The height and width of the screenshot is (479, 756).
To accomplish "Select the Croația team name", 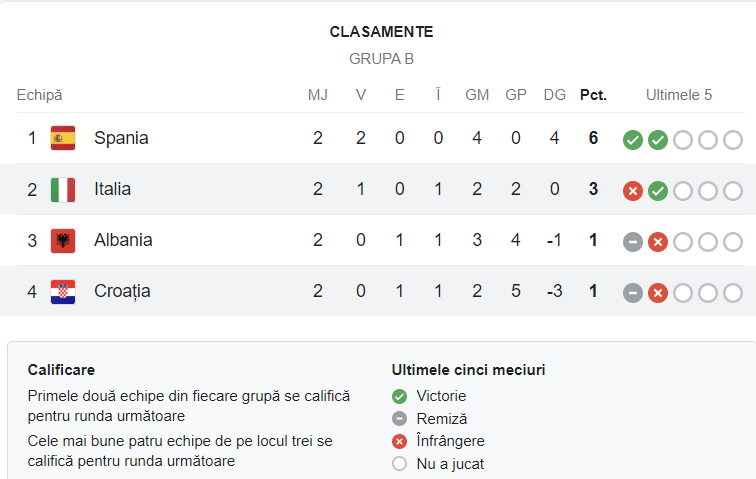I will [122, 291].
